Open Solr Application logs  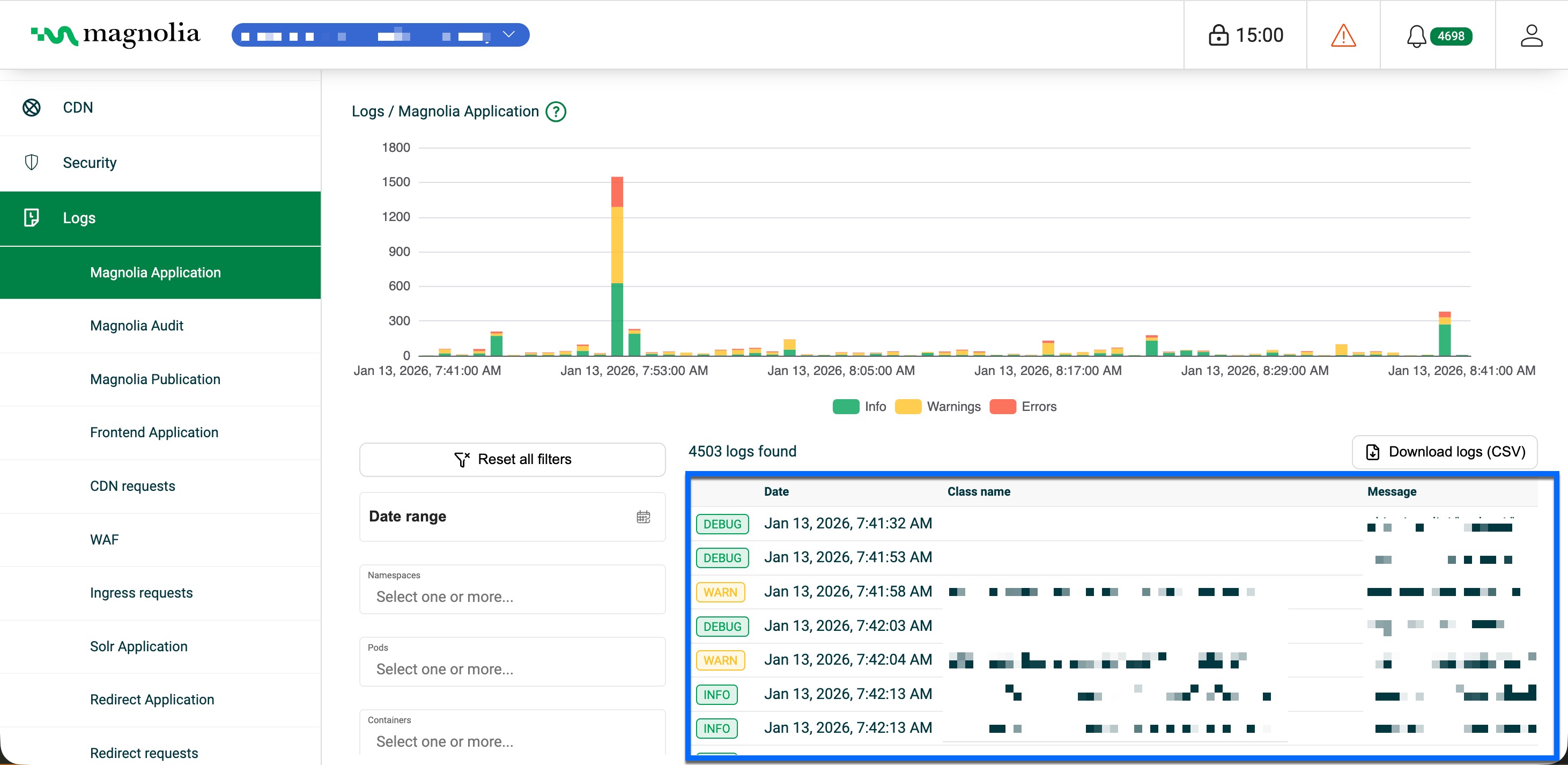tap(160, 646)
